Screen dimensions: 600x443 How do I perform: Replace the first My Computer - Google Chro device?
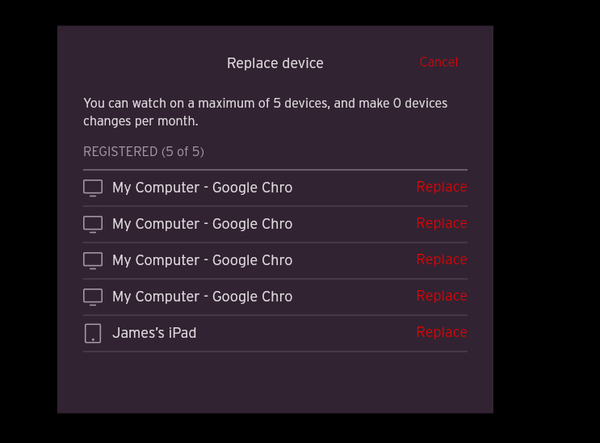pos(442,187)
